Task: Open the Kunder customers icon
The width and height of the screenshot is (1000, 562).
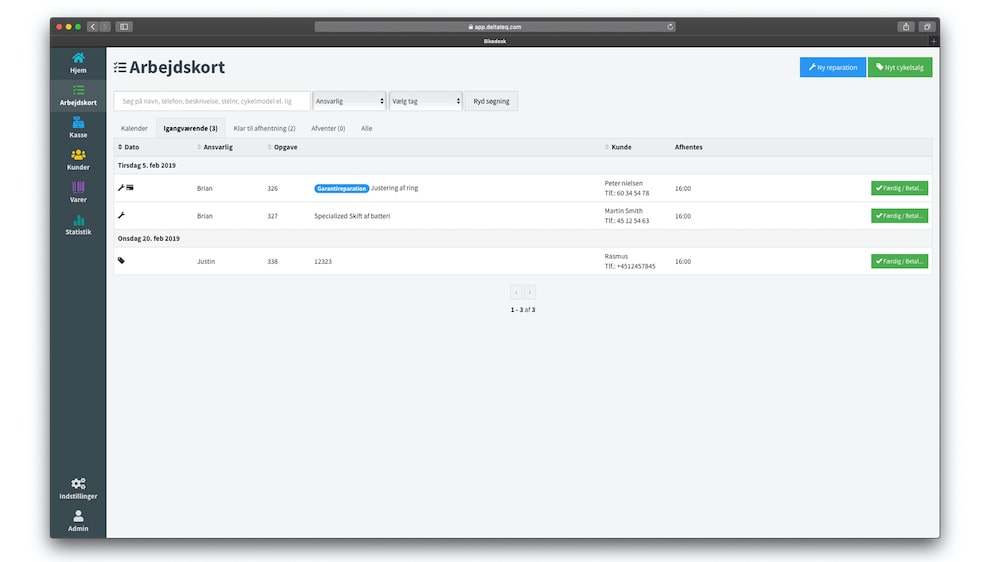Action: coord(78,154)
